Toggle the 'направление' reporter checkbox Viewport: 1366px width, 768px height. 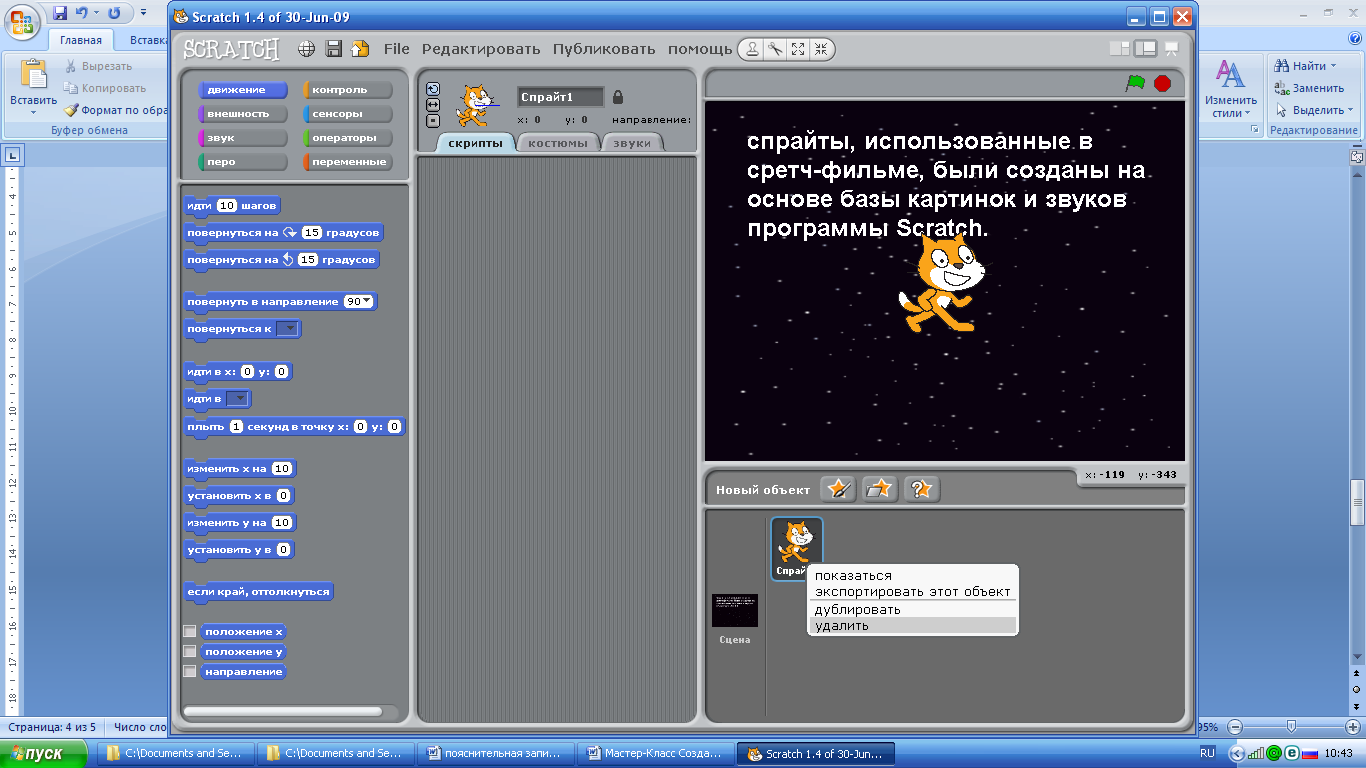[x=190, y=671]
